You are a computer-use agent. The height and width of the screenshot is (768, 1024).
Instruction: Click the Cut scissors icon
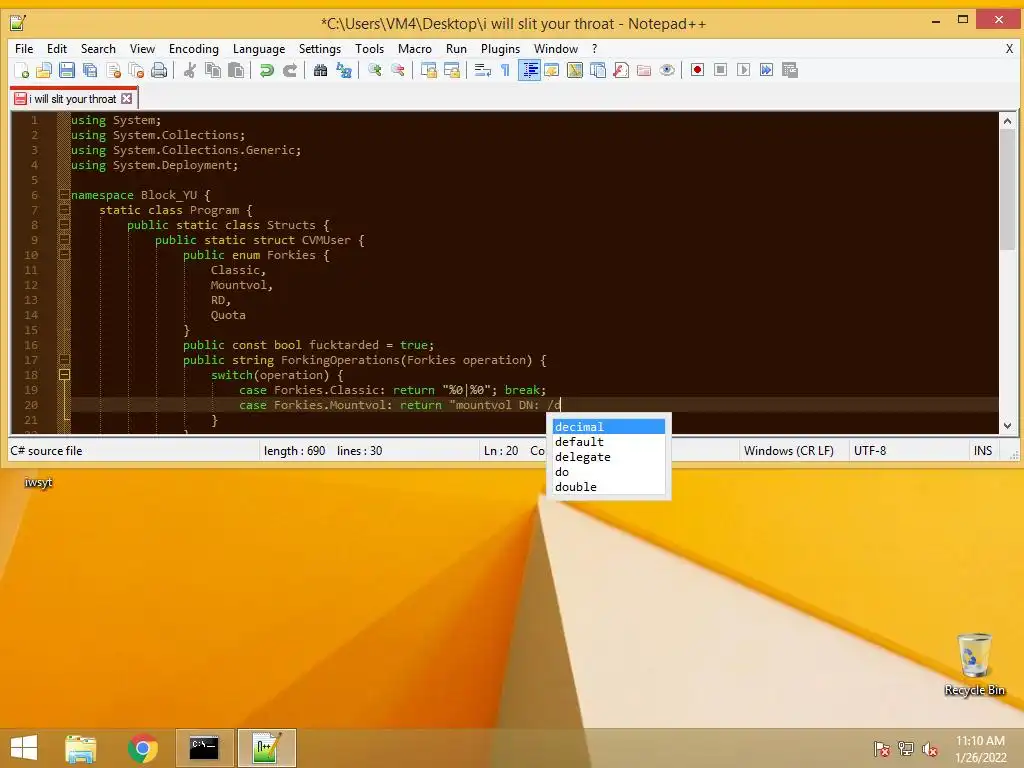190,70
